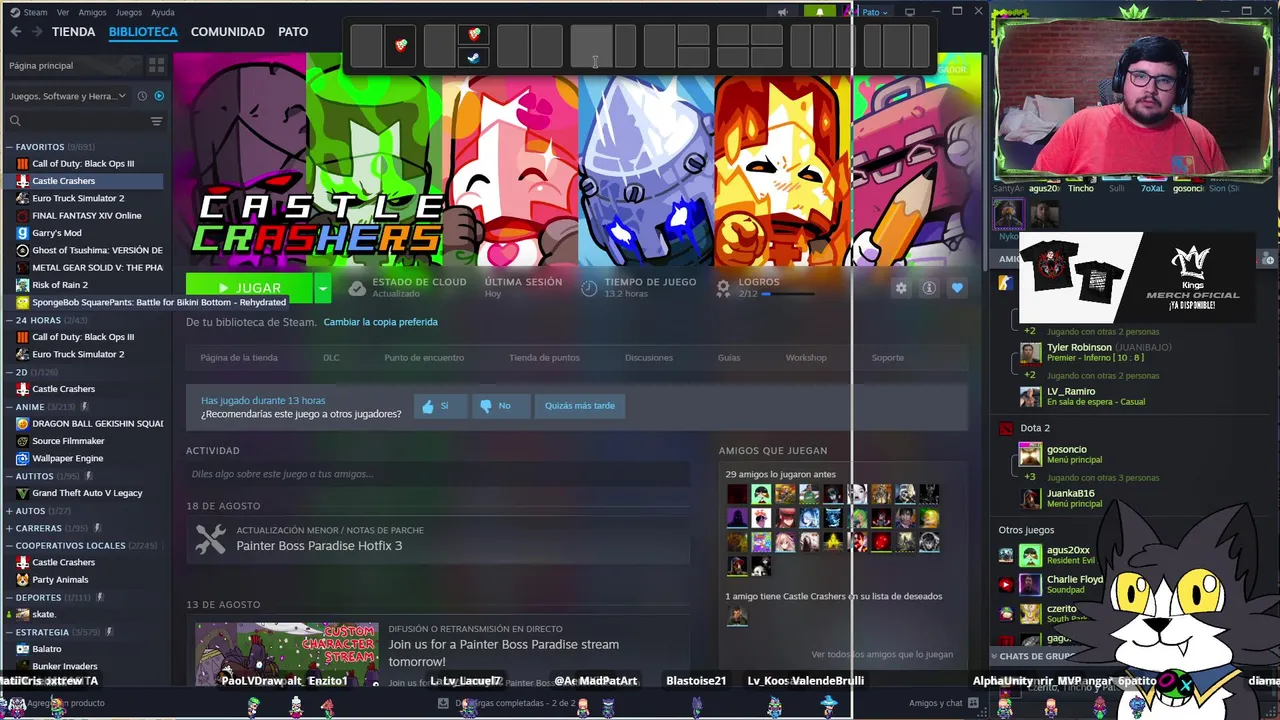Open the Workshop game tab
The height and width of the screenshot is (720, 1280).
[806, 358]
